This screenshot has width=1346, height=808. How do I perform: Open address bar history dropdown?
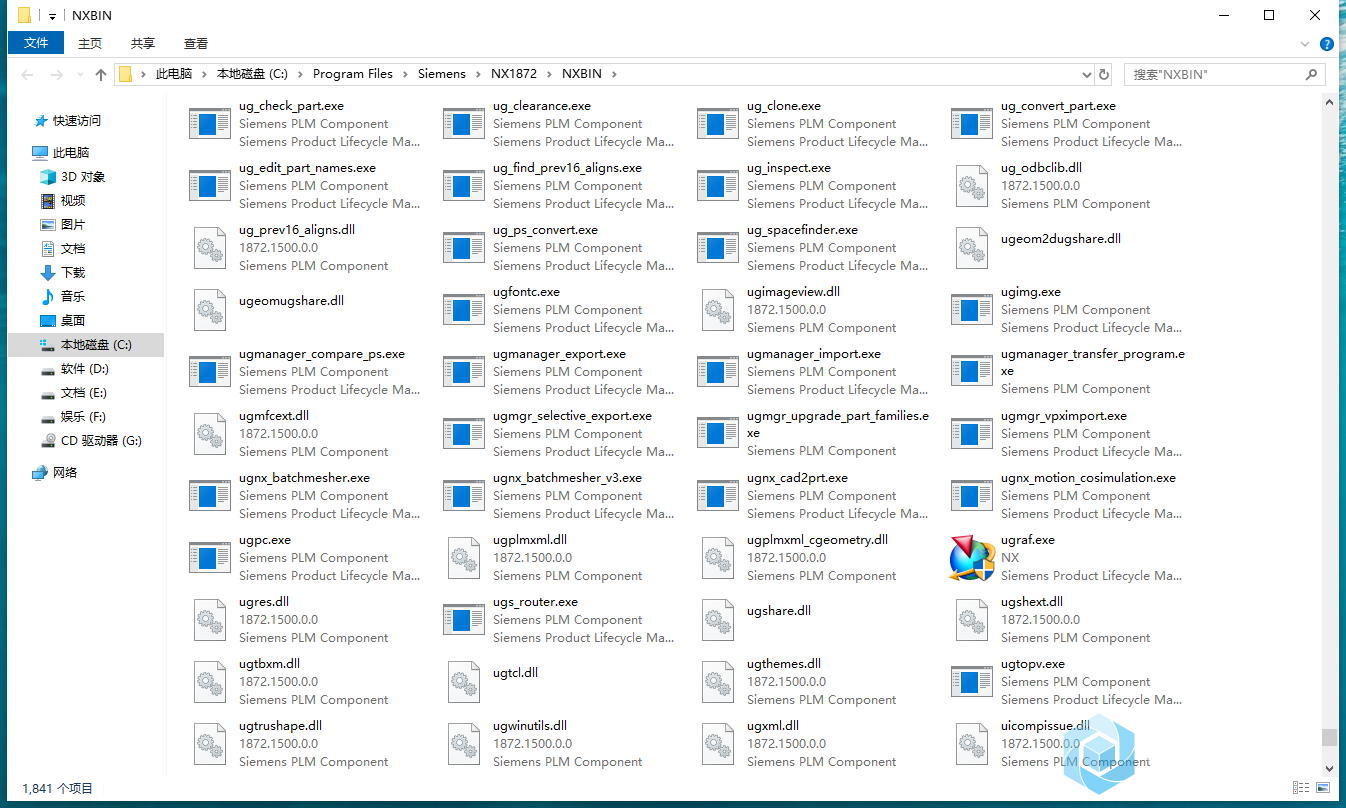(1087, 74)
